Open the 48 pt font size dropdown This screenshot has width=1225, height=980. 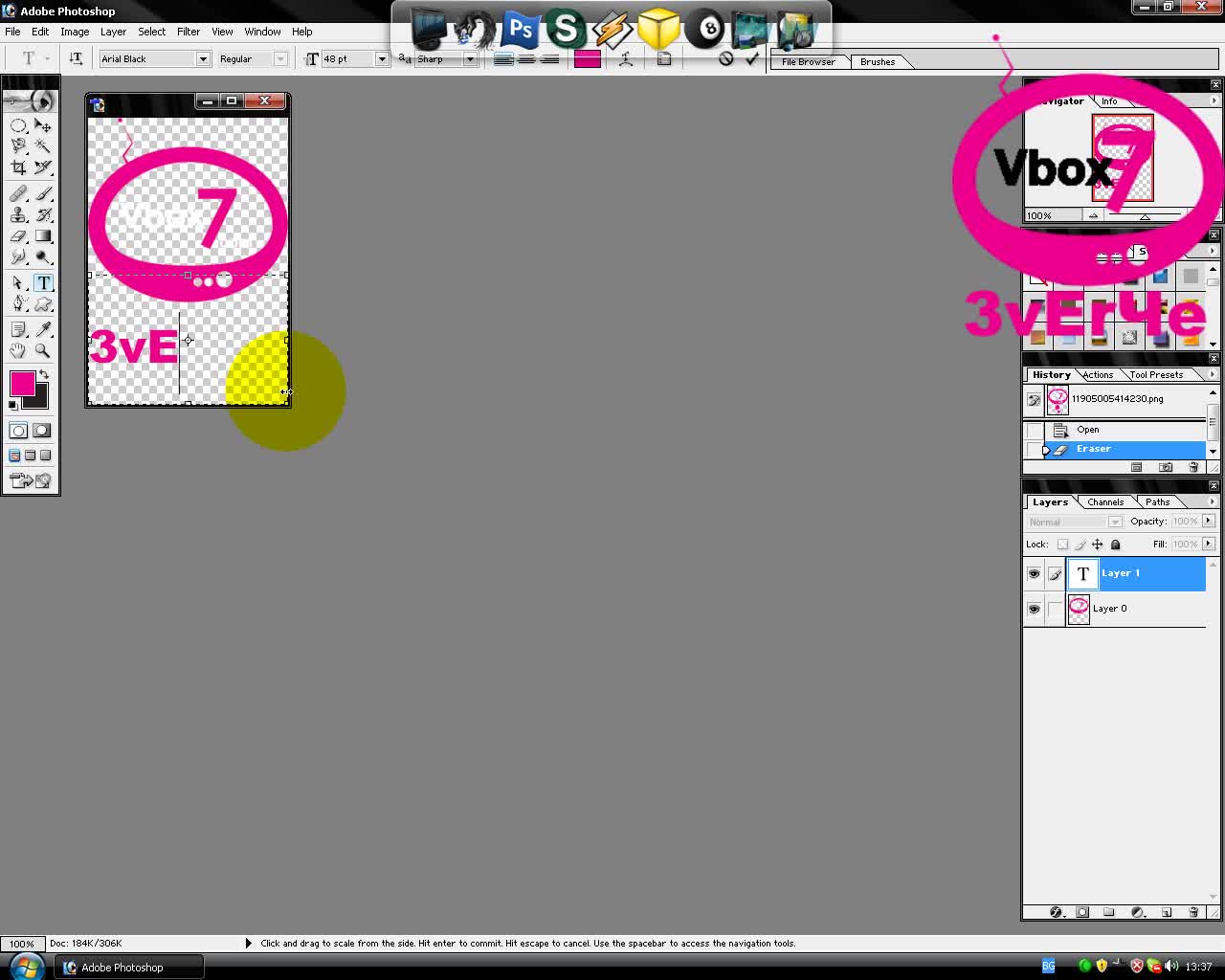[381, 59]
